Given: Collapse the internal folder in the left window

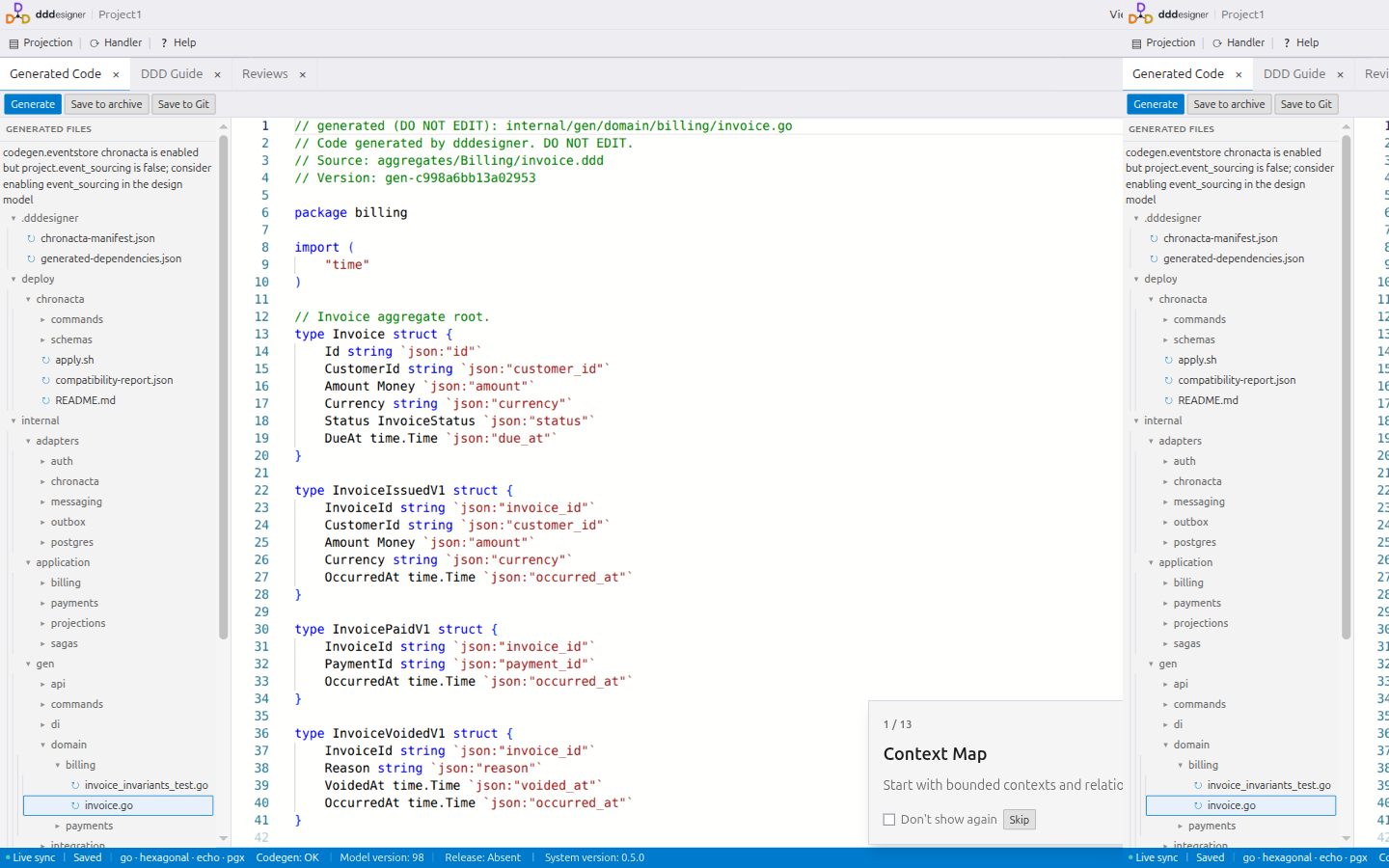Looking at the screenshot, I should 14,421.
